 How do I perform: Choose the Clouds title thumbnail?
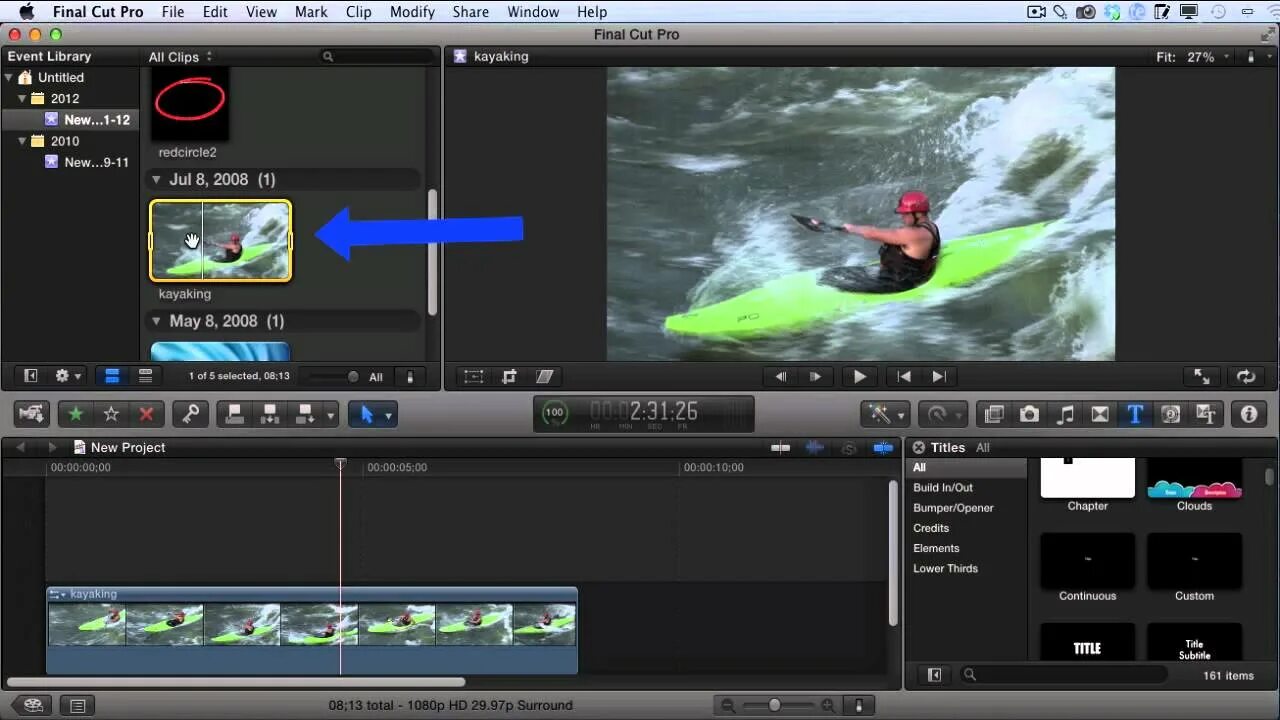[1194, 480]
